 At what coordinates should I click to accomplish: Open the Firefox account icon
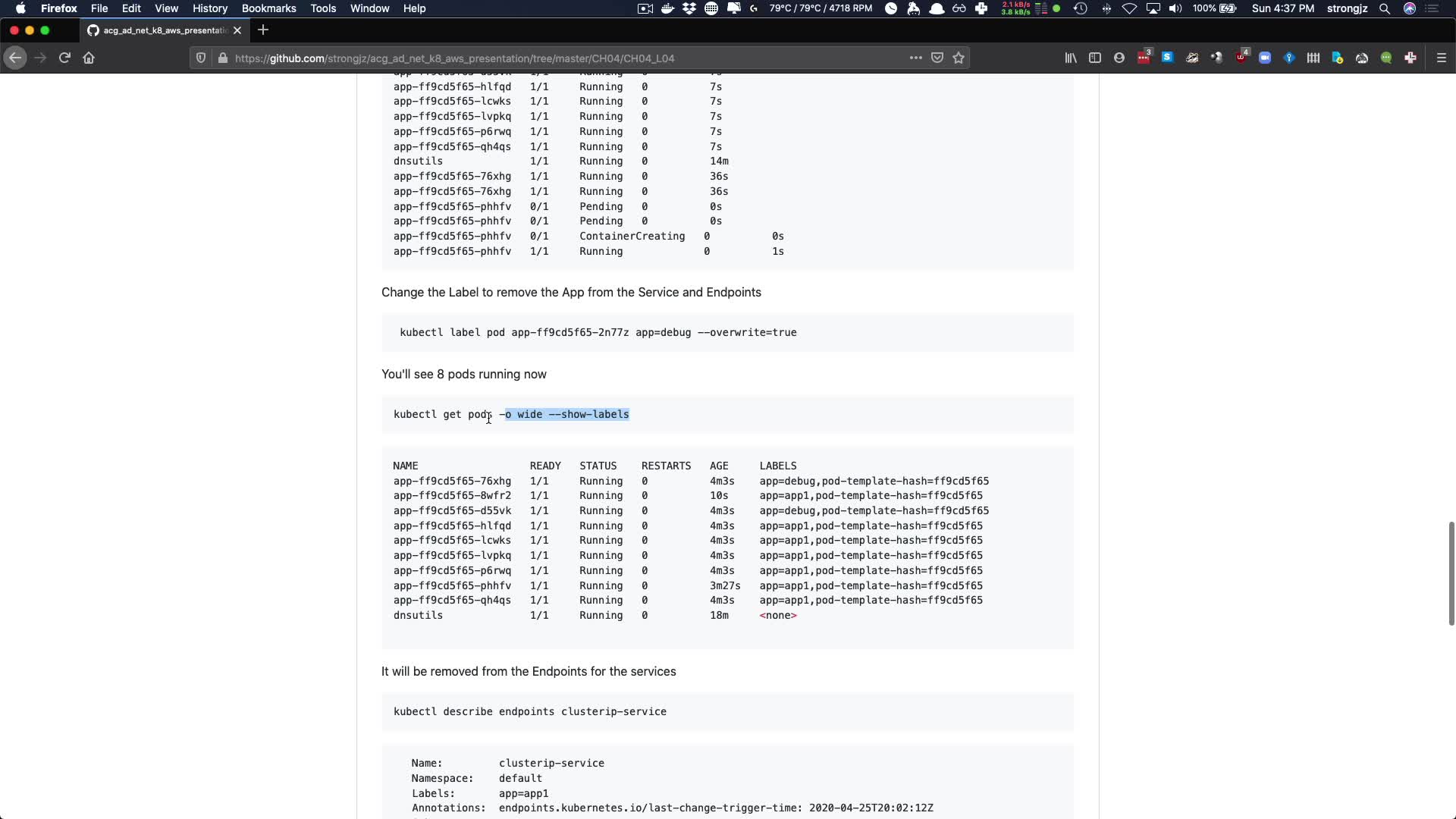1119,58
